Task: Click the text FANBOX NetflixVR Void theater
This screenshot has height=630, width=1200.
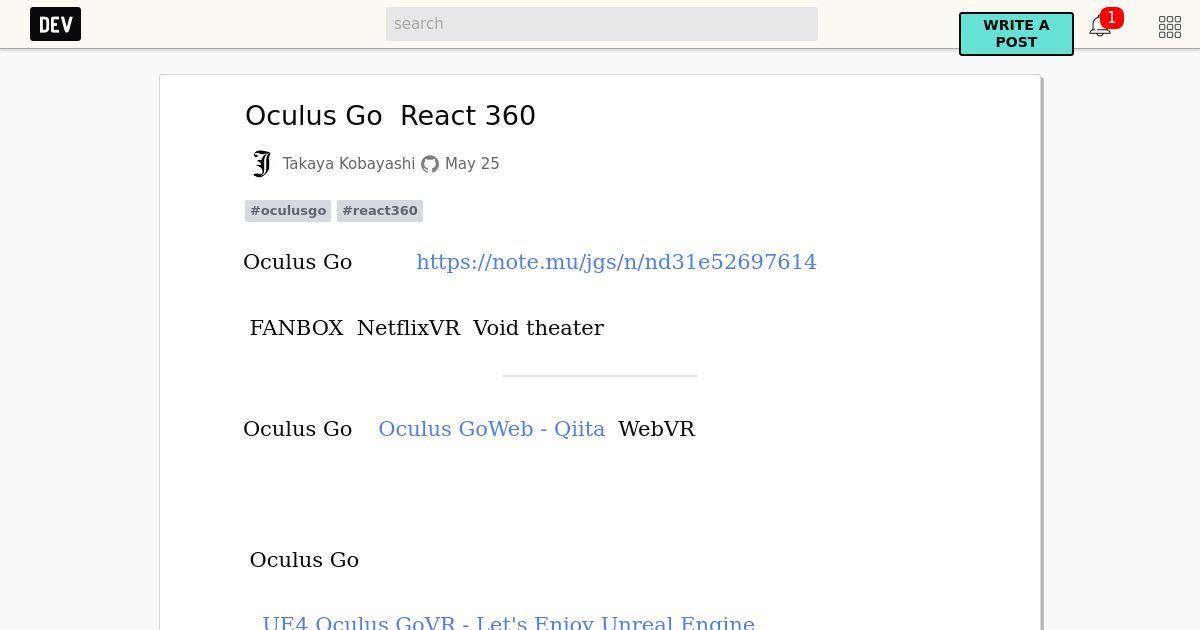Action: (427, 328)
